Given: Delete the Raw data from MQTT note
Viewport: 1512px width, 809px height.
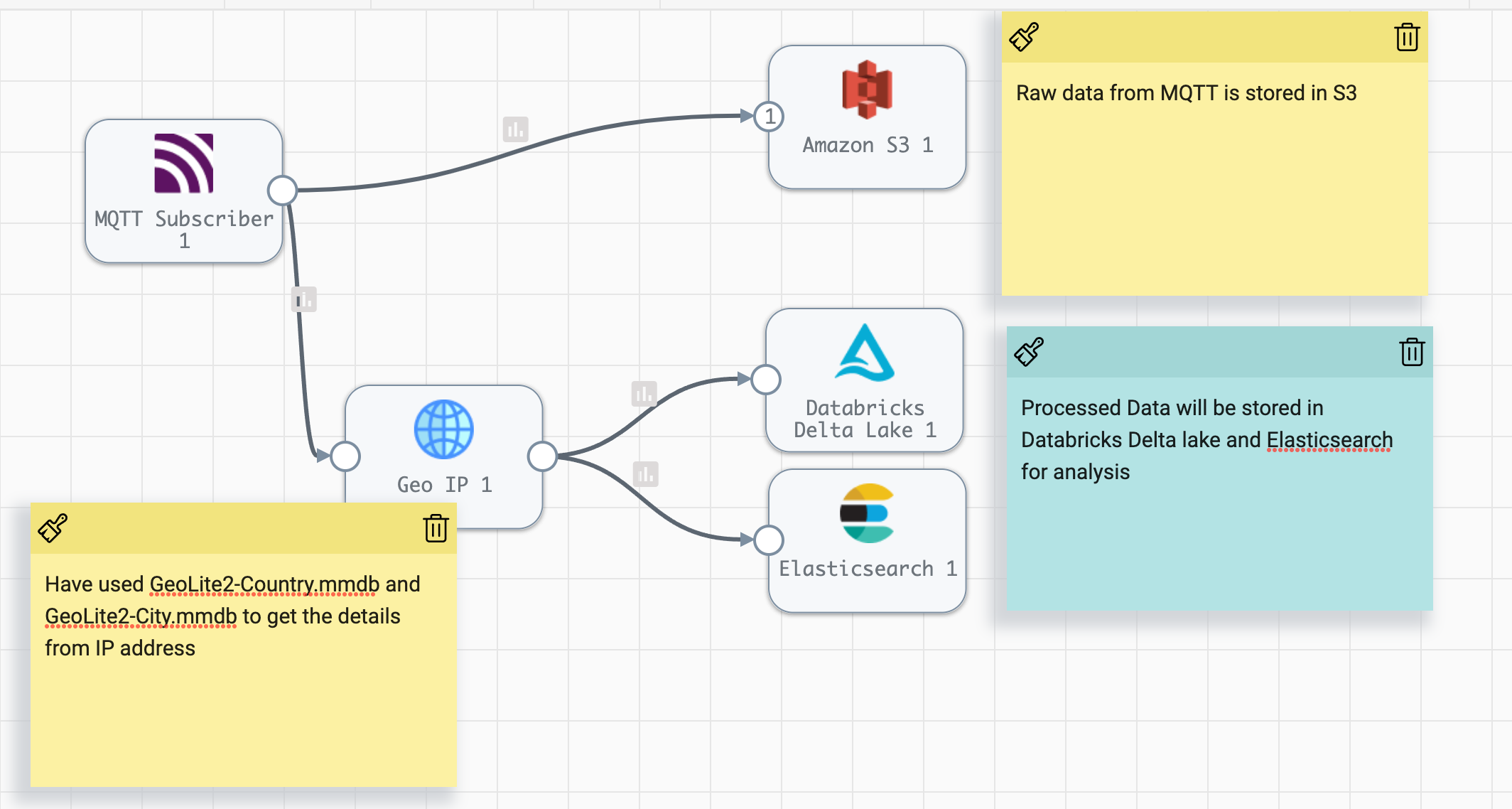Looking at the screenshot, I should tap(1407, 37).
